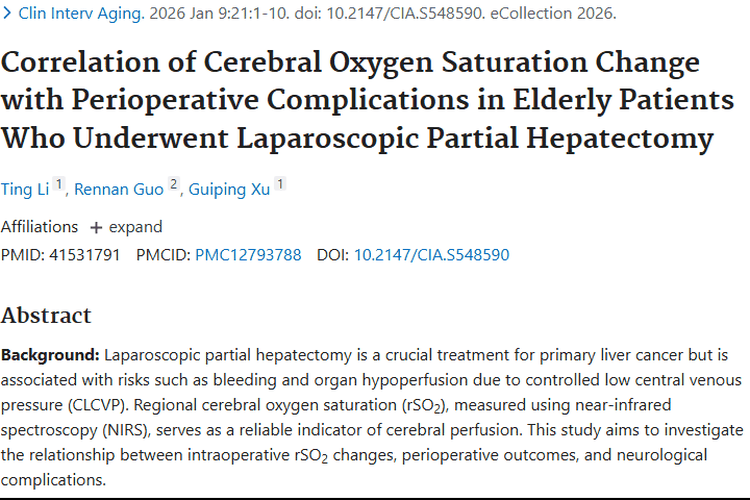Click the plus icon beside expand
This screenshot has height=500, width=750.
click(x=96, y=227)
